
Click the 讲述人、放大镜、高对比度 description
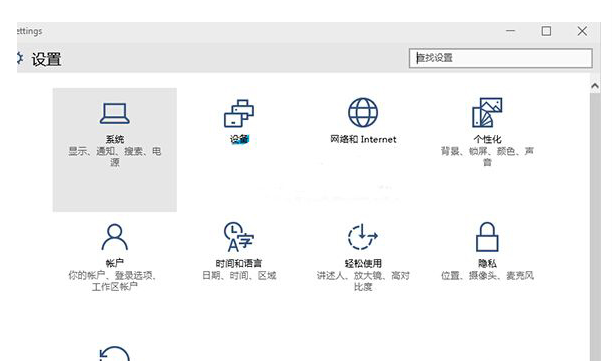(363, 281)
